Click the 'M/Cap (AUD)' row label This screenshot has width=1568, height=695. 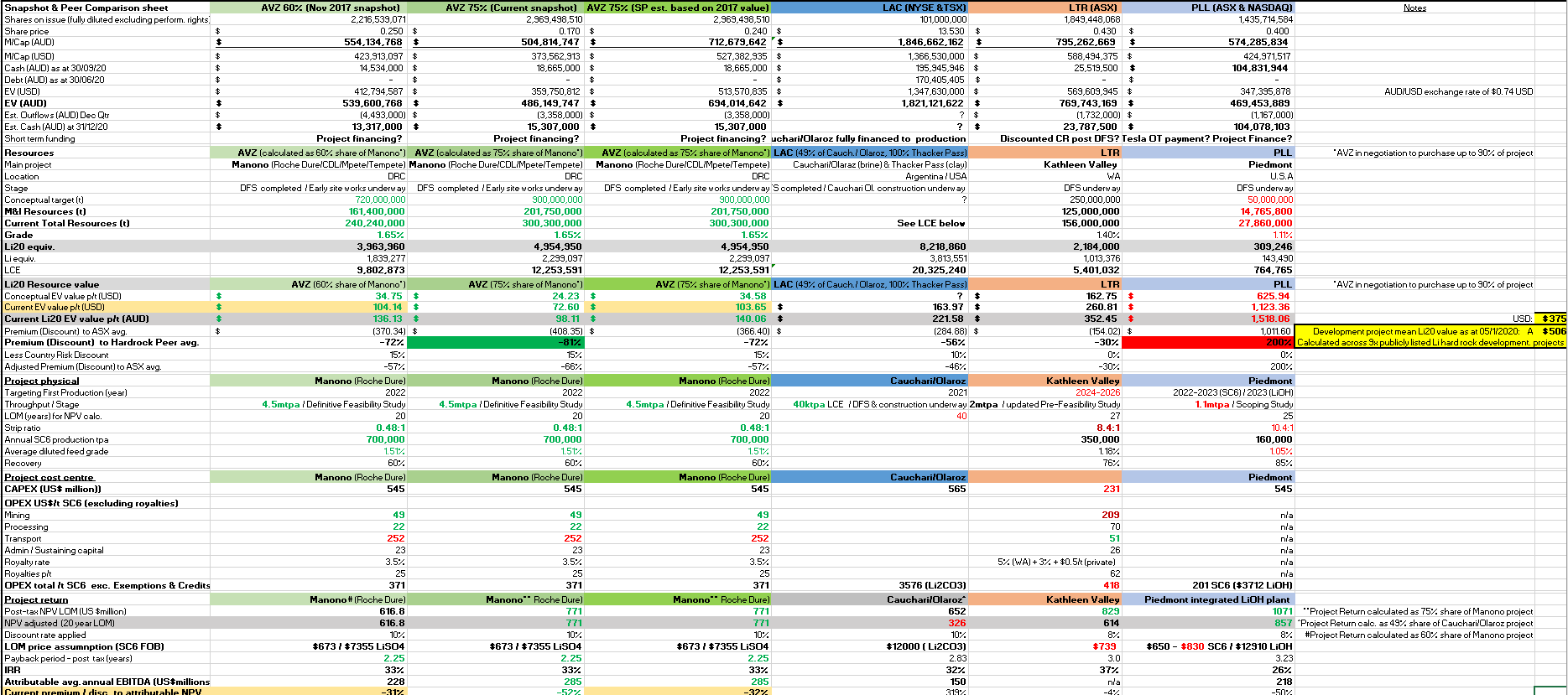pos(29,42)
